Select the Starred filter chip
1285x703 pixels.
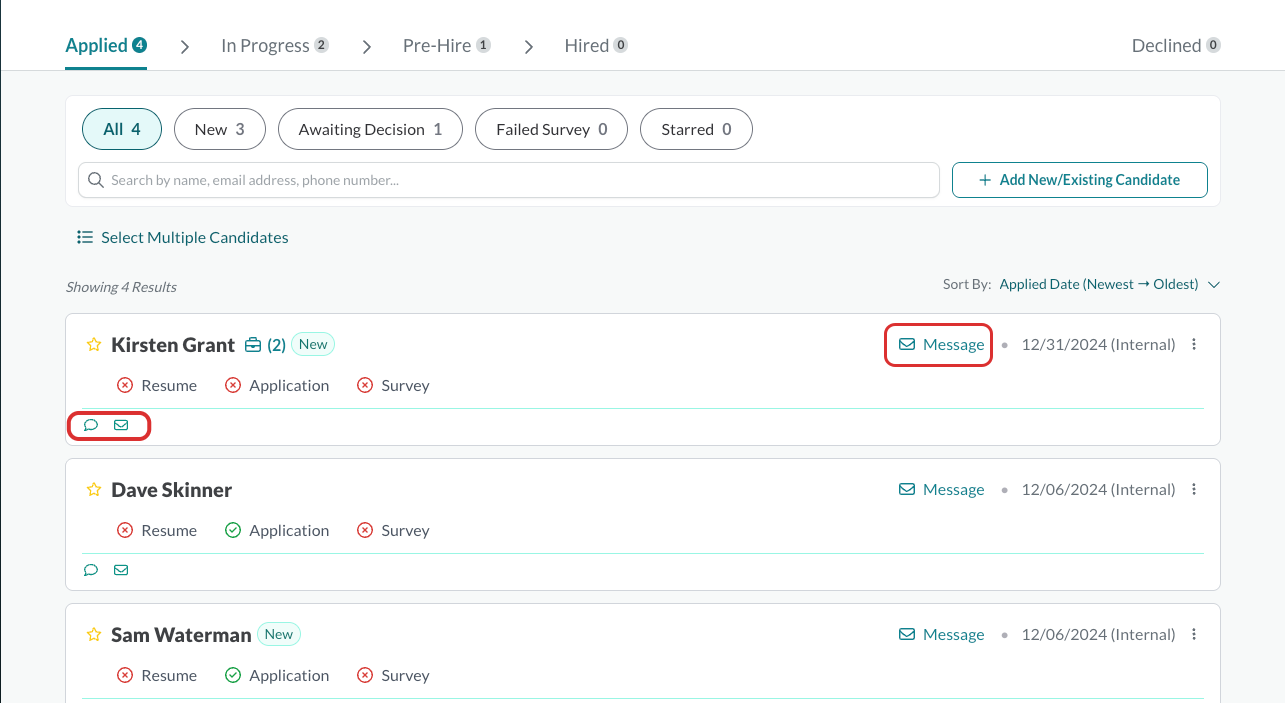coord(696,129)
